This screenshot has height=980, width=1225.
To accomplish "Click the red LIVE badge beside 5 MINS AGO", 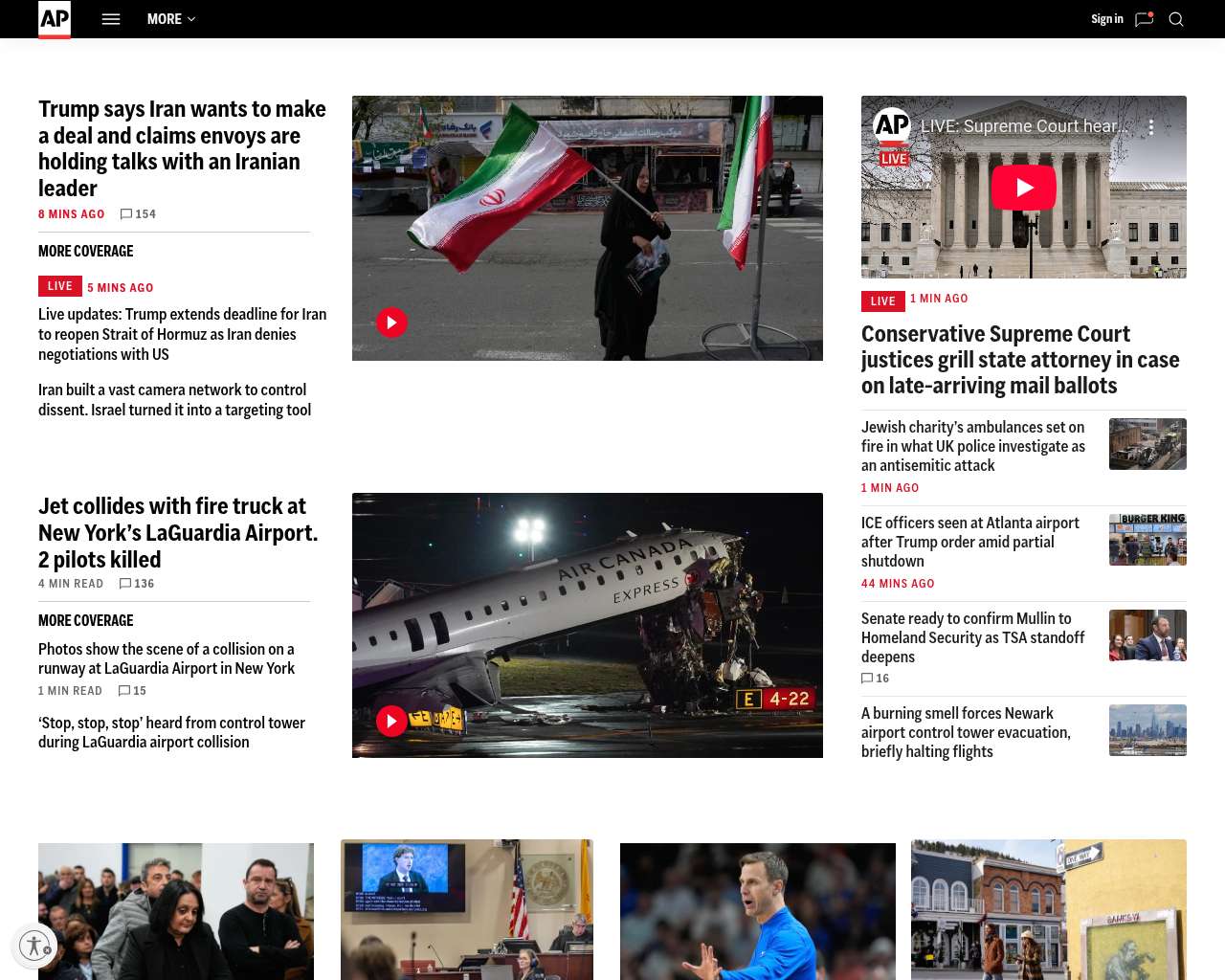I will tap(60, 286).
